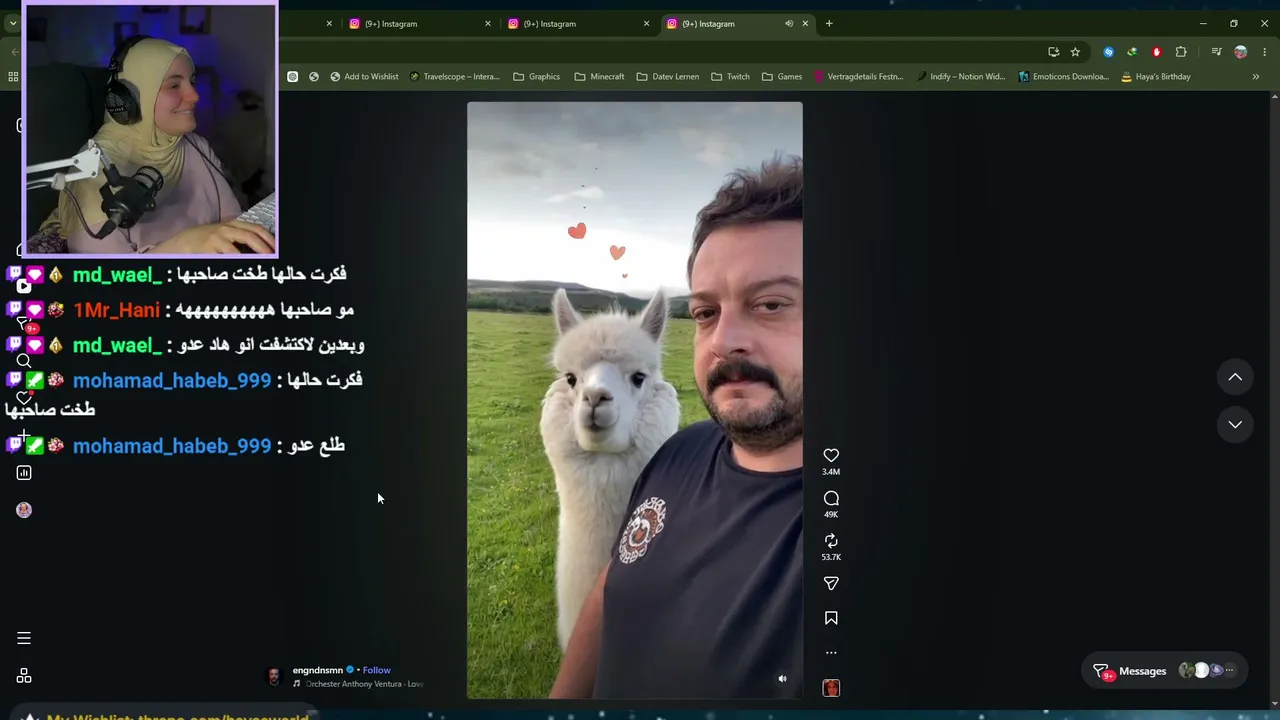Open the Travelscope bookmark
The height and width of the screenshot is (720, 1280).
click(455, 76)
